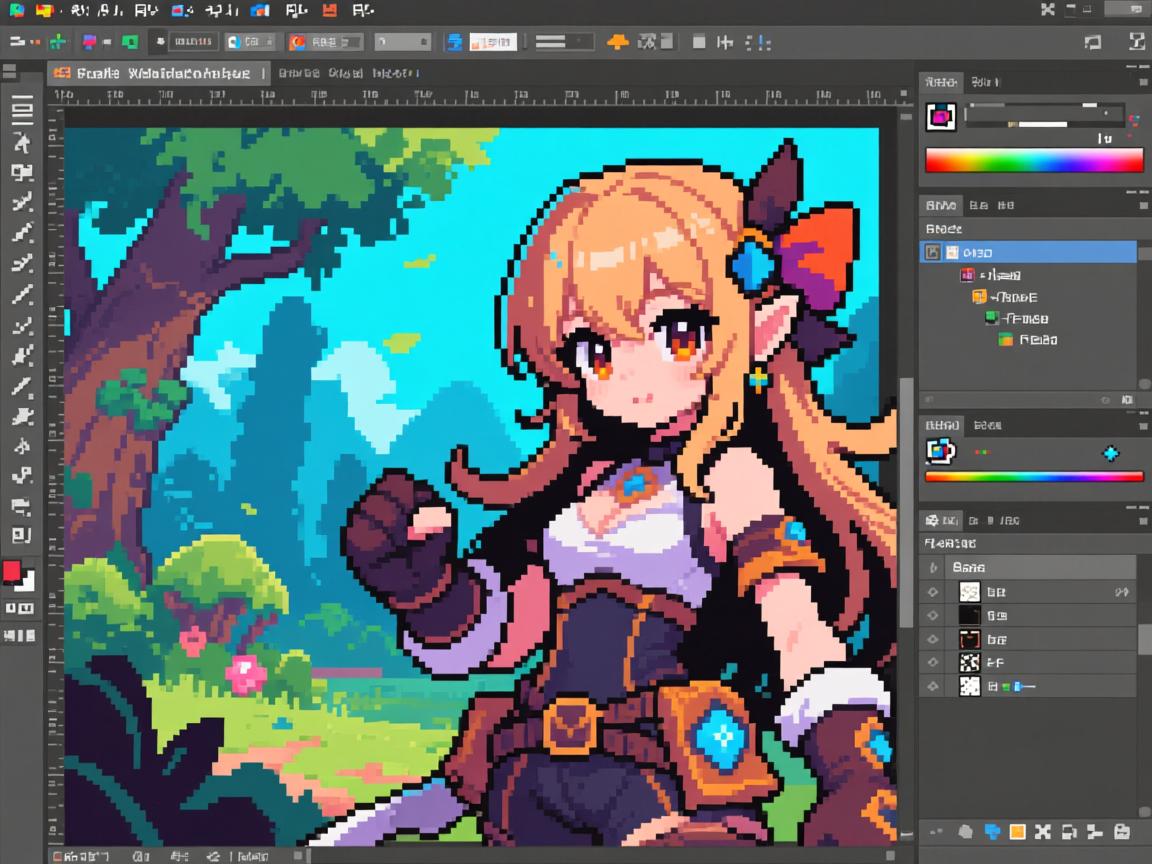Select the highlighted root item in the tree panel
Screen dimensions: 1152x864
point(1029,252)
